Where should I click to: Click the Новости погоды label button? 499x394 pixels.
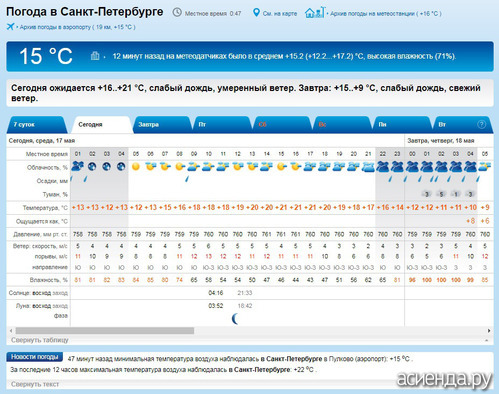35,357
